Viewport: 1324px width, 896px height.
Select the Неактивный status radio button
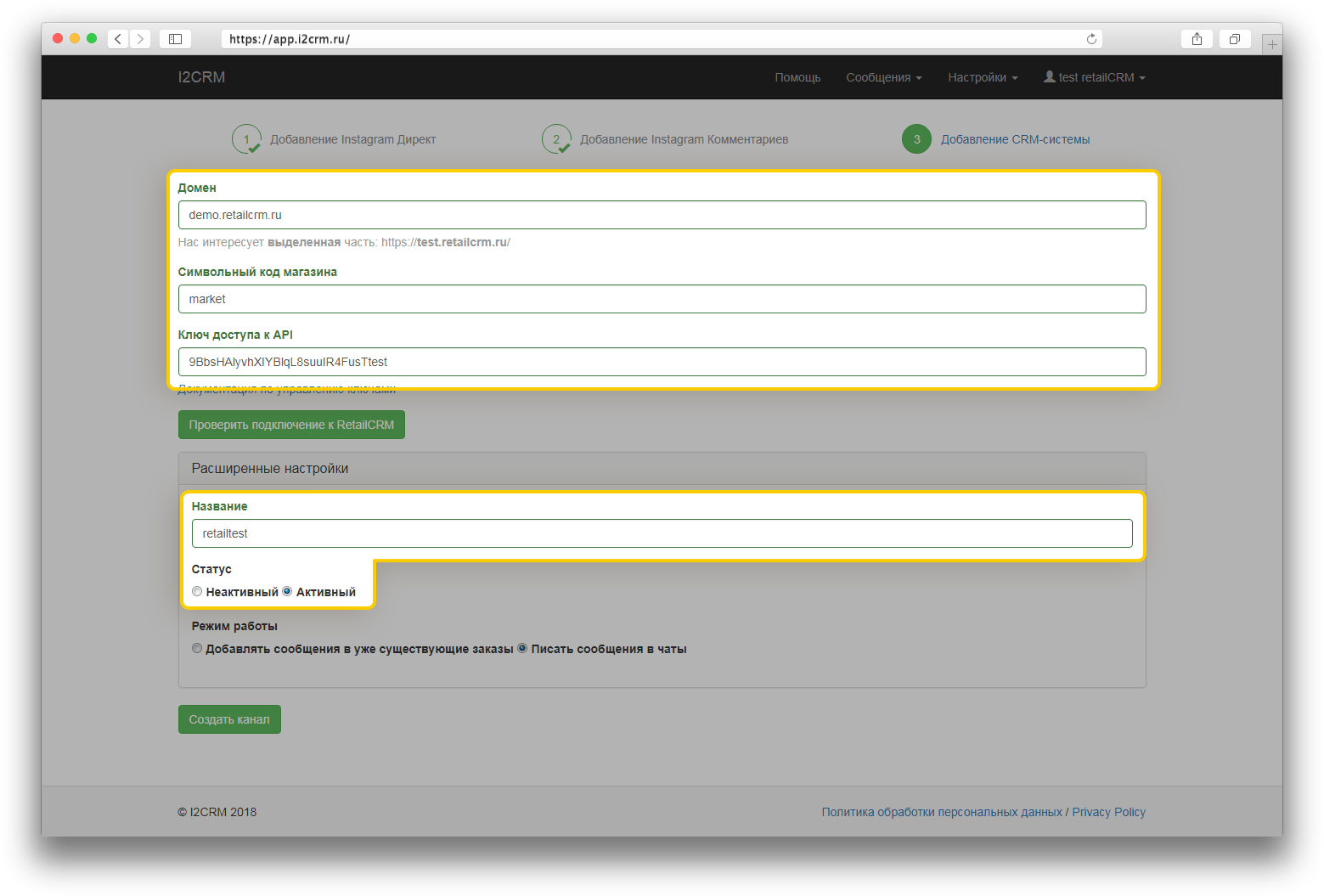[x=197, y=592]
